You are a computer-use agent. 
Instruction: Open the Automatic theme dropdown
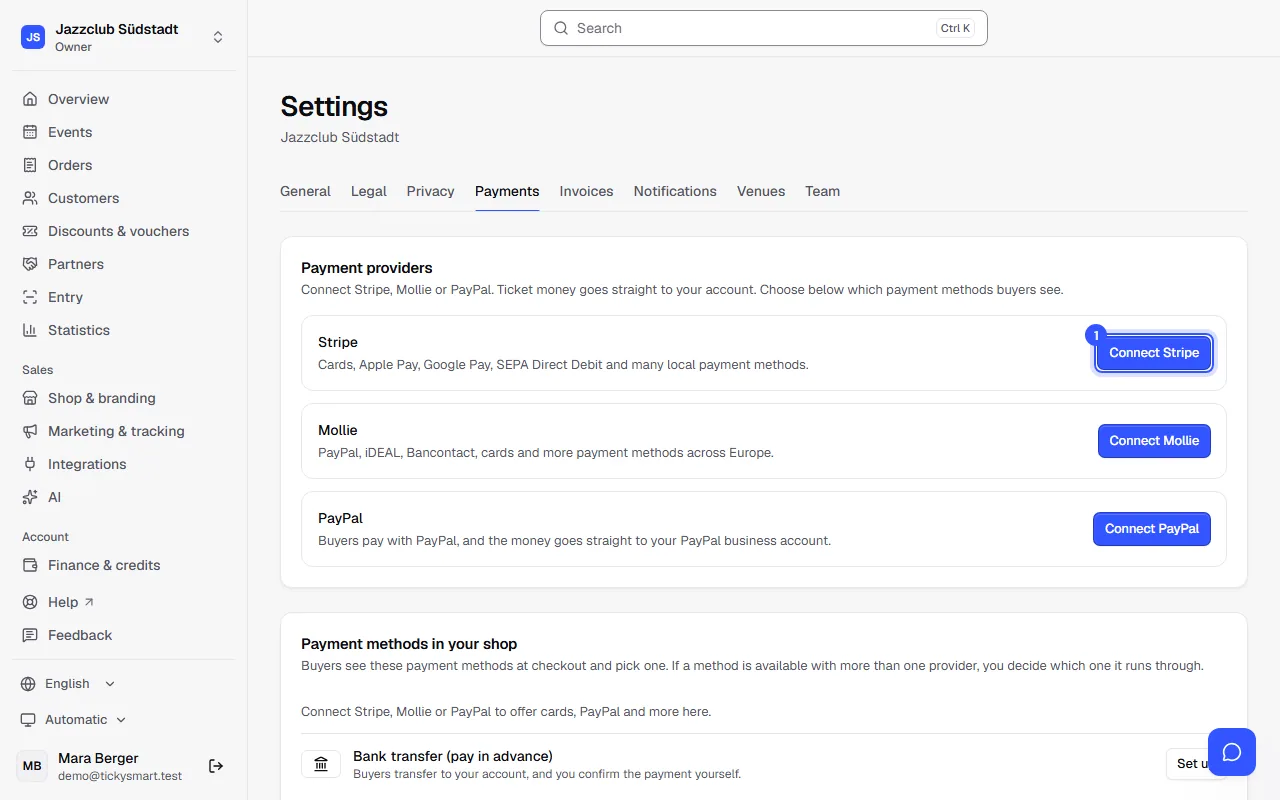pos(74,720)
